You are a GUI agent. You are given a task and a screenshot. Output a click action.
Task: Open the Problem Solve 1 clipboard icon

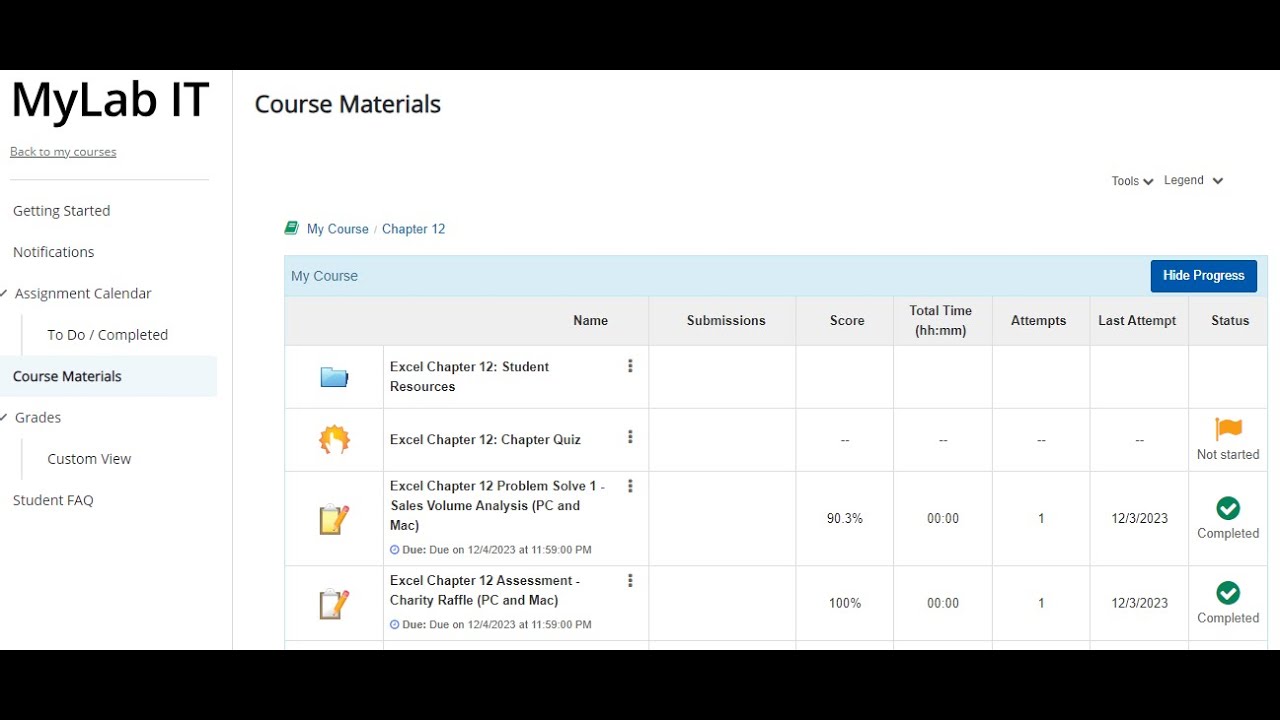pos(334,519)
